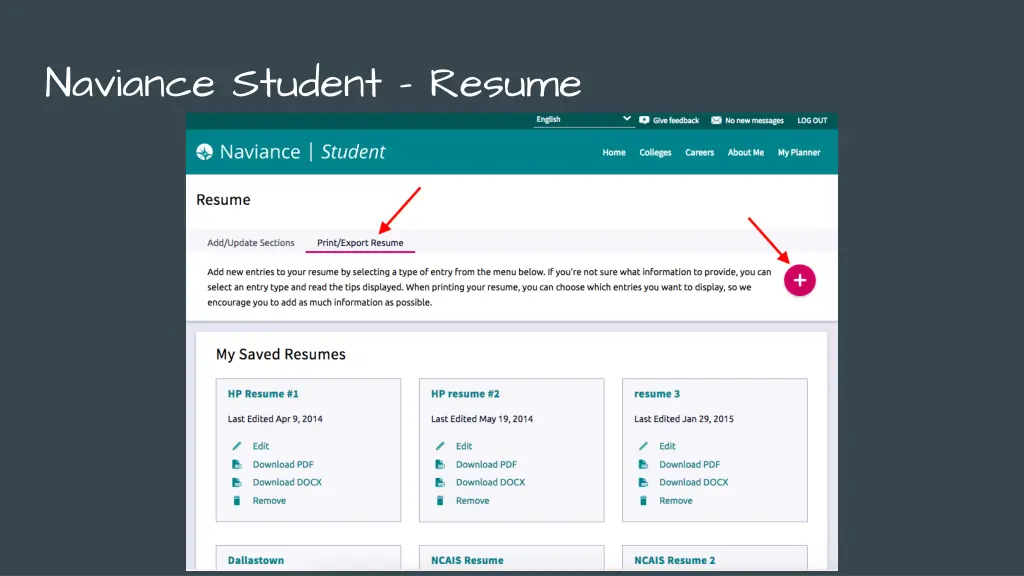Click Download DOCX under resume 3
This screenshot has width=1024, height=576.
pyautogui.click(x=693, y=482)
